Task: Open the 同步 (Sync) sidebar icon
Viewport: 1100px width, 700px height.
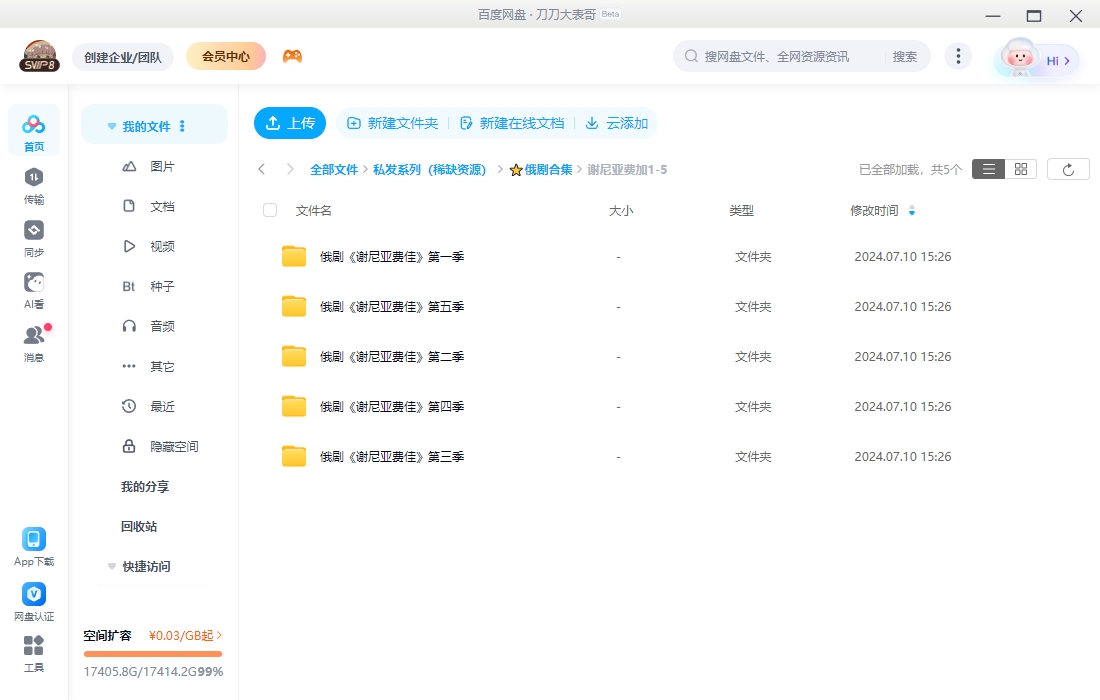Action: pos(34,237)
